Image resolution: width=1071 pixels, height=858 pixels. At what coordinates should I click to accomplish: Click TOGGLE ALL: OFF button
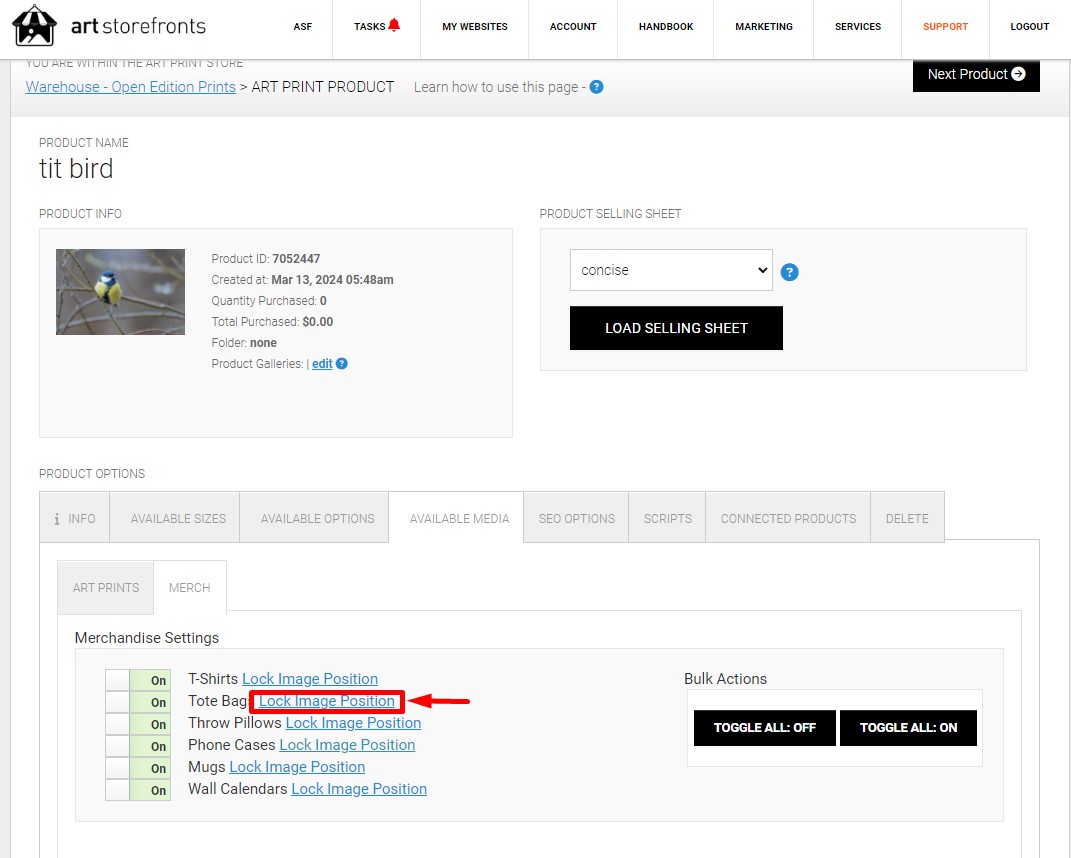click(x=765, y=728)
